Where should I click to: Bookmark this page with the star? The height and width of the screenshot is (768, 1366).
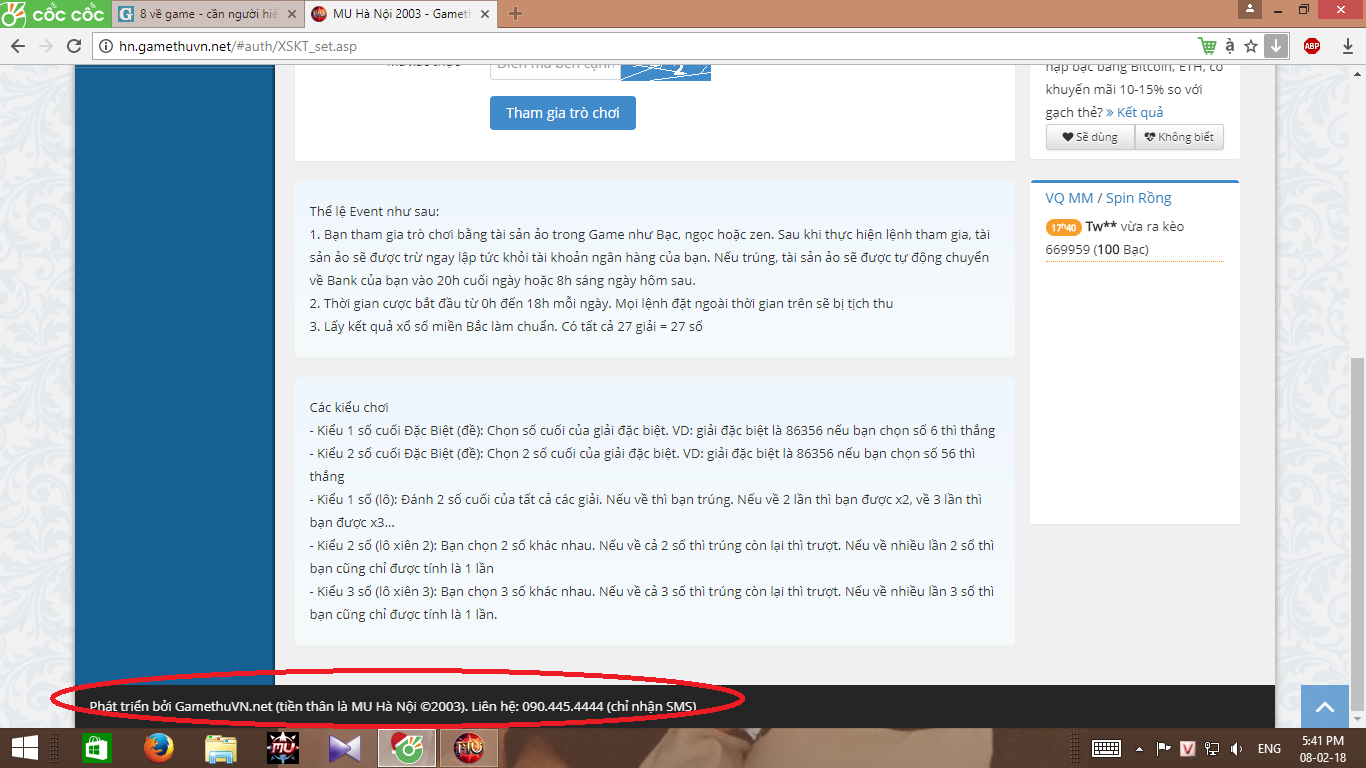coord(1251,46)
